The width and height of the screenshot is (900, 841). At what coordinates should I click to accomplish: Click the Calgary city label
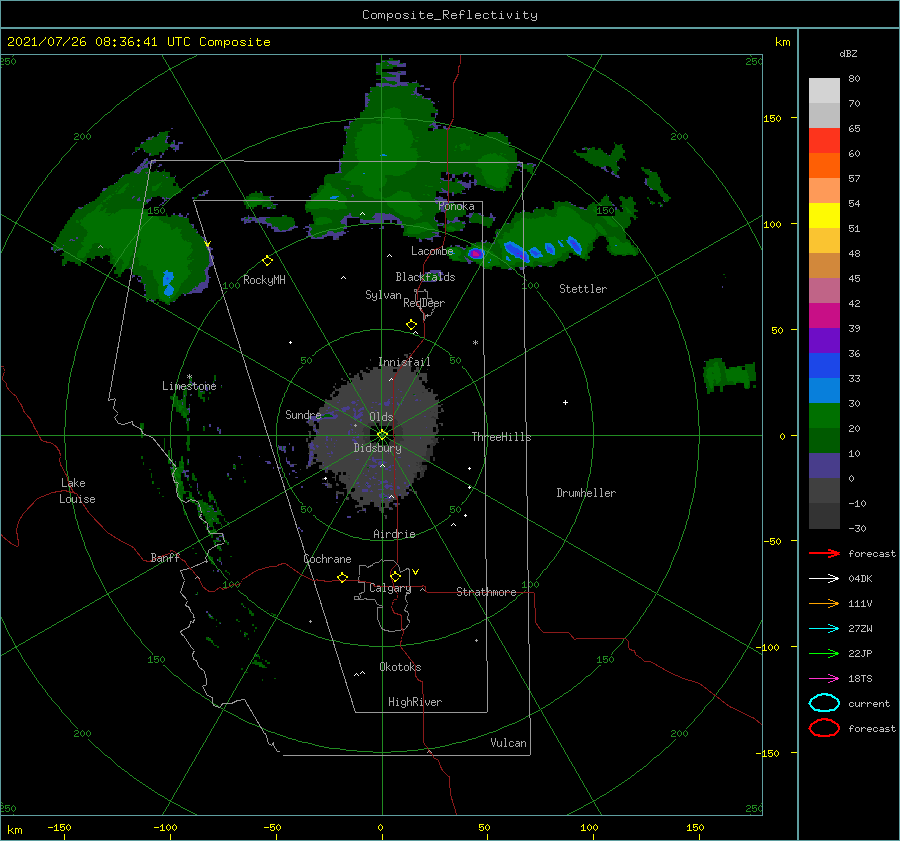tap(390, 588)
